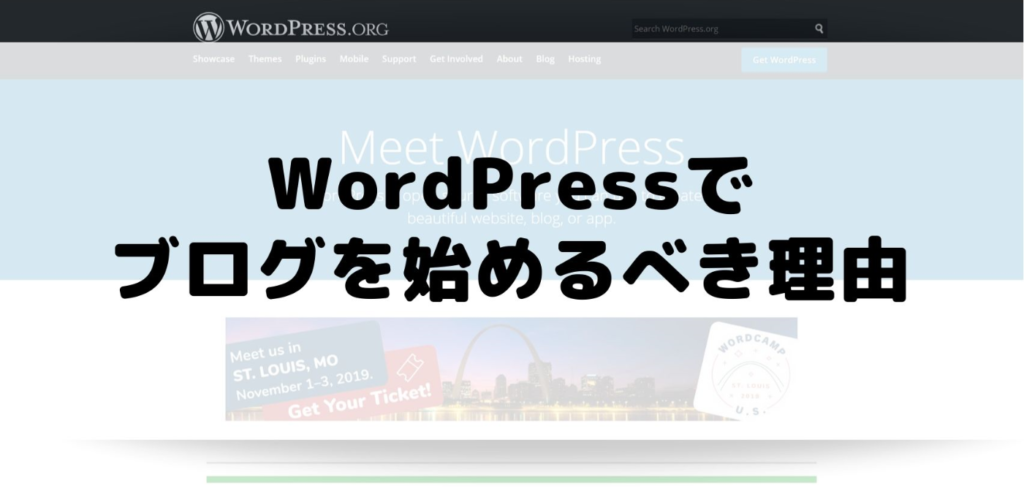Open the About menu item

509,59
